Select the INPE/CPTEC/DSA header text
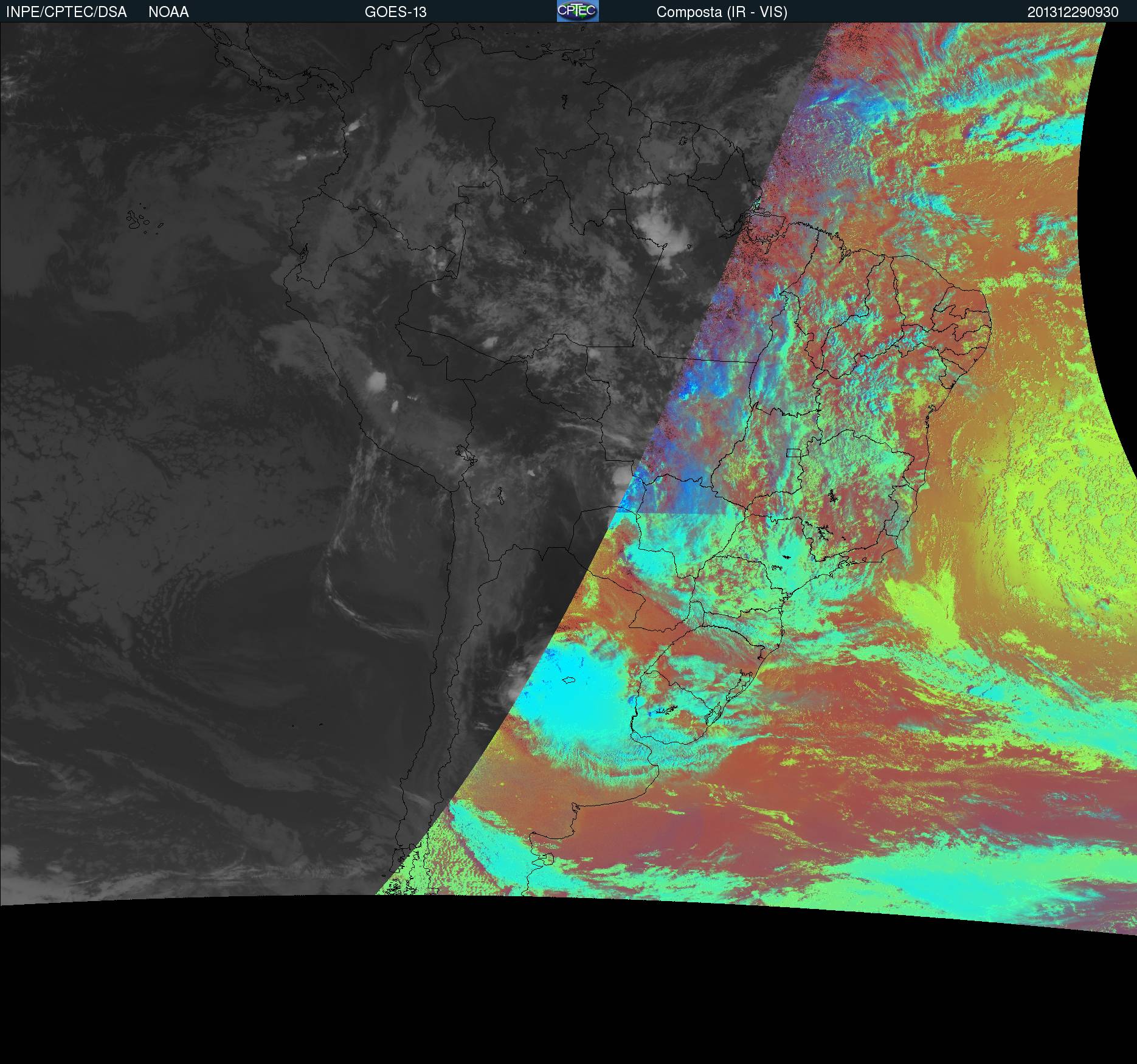 coord(66,12)
